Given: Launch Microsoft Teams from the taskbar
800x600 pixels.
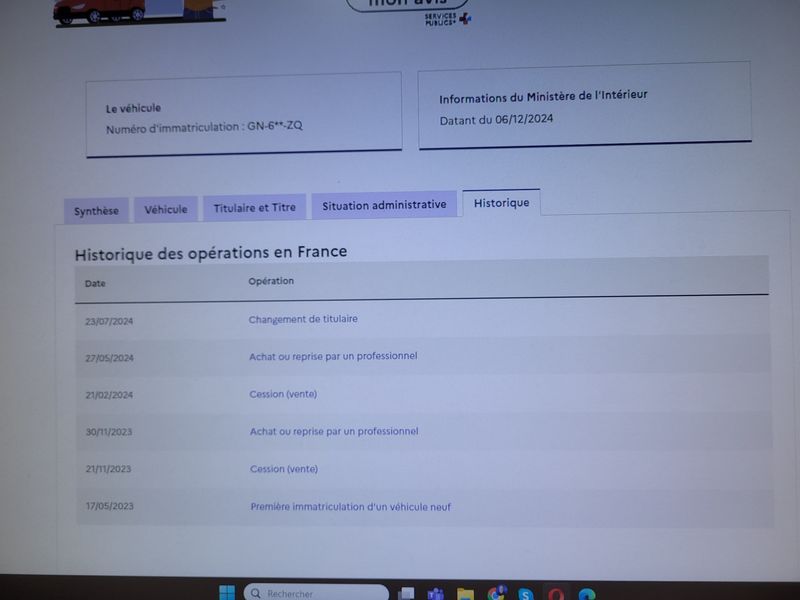Looking at the screenshot, I should [435, 594].
